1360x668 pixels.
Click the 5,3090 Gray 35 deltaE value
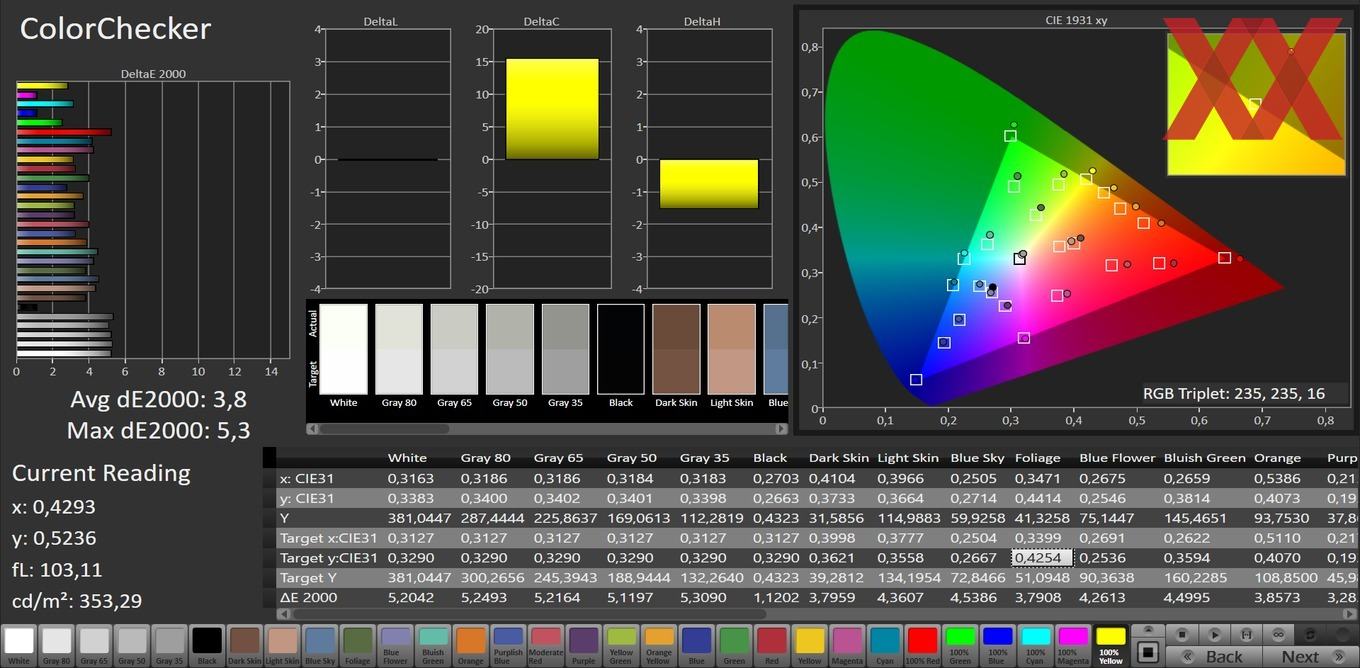pyautogui.click(x=704, y=598)
